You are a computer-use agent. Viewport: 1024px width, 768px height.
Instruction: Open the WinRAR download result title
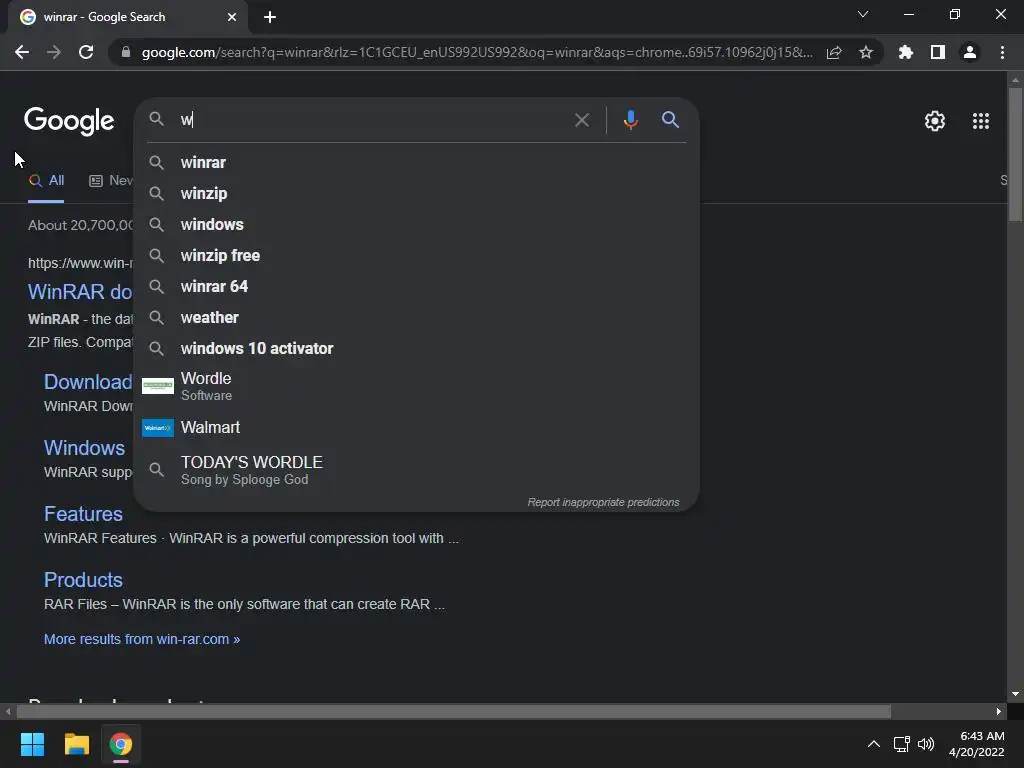point(80,292)
